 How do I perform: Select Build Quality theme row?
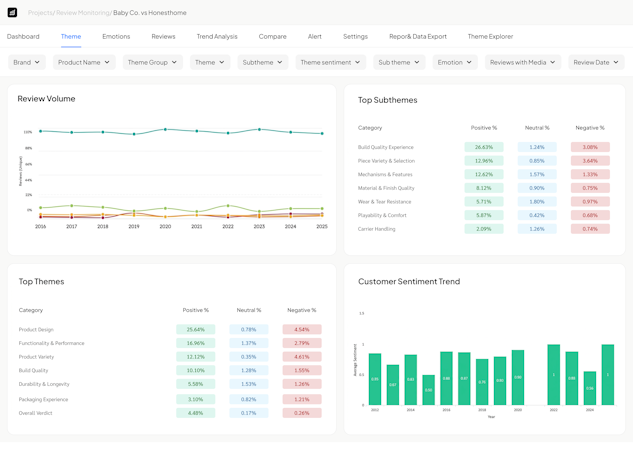click(x=170, y=370)
